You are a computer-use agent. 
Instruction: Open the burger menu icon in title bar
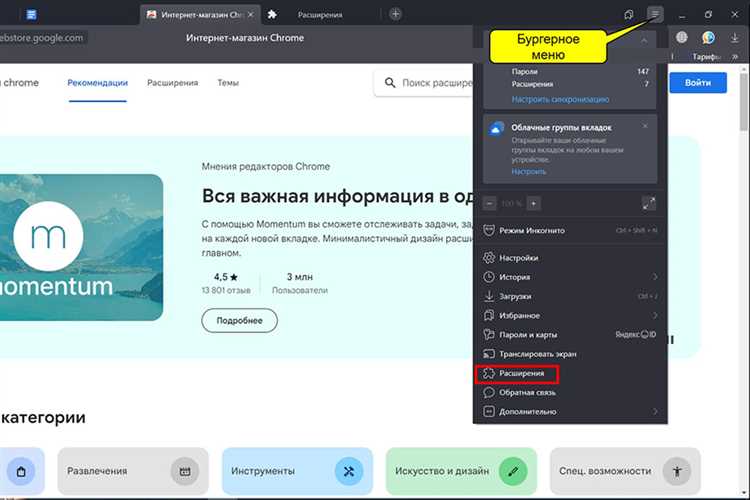click(x=655, y=14)
